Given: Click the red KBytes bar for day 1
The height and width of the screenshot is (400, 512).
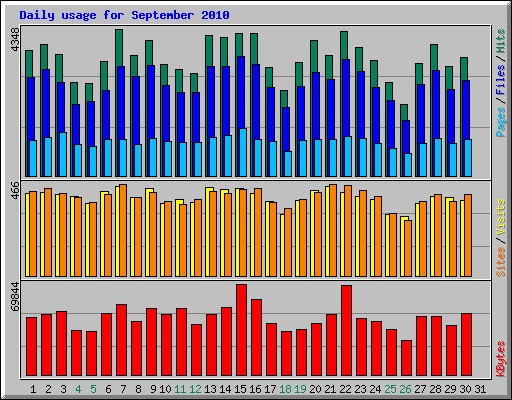Looking at the screenshot, I should 32,347.
